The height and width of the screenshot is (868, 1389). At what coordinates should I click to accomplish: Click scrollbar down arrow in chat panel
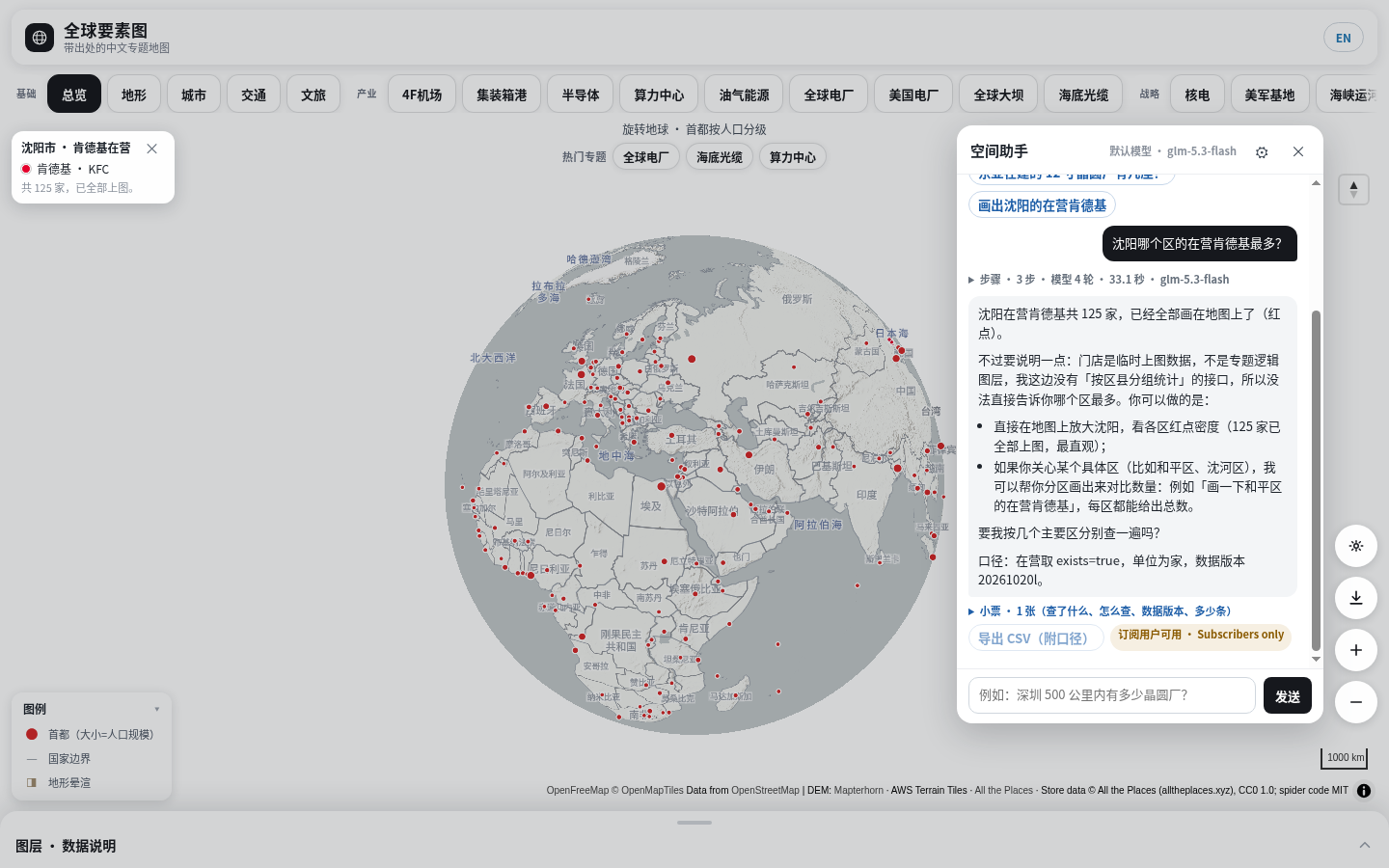1316,660
